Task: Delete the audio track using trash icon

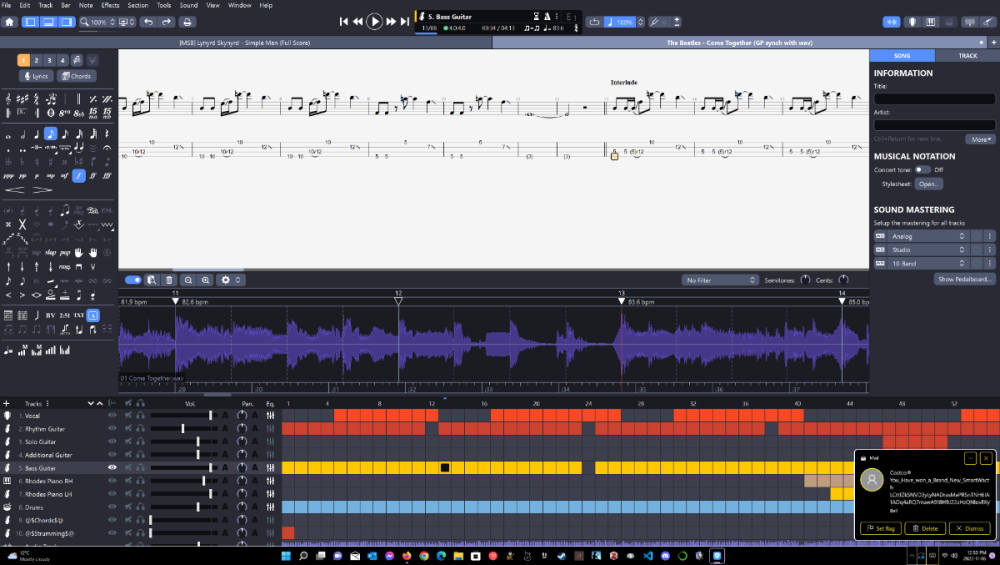Action: [x=169, y=280]
